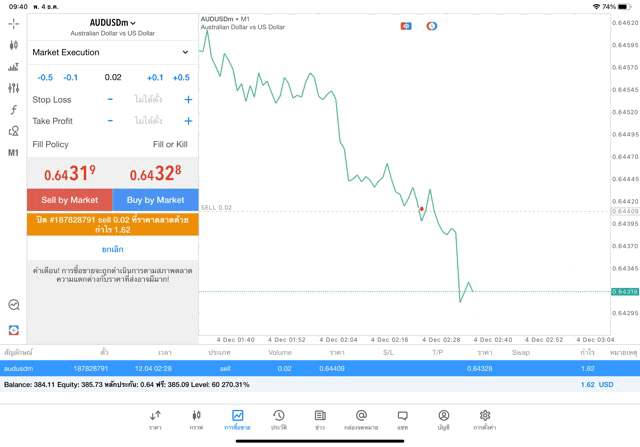This screenshot has height=447, width=640.
Task: Open the drawing objects shapes icon
Action: pos(14,131)
